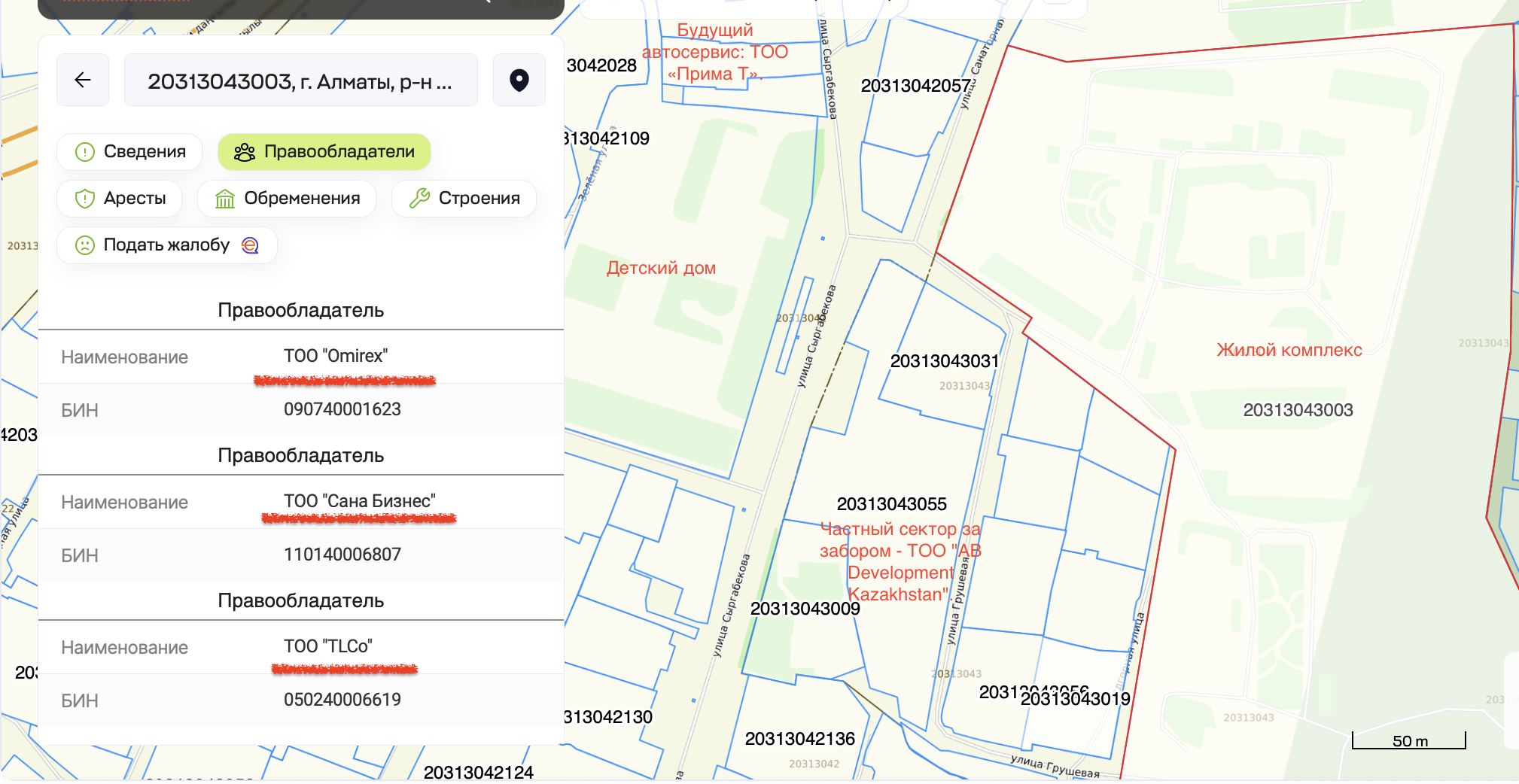Click parcel label 20313043003 on map

1298,410
